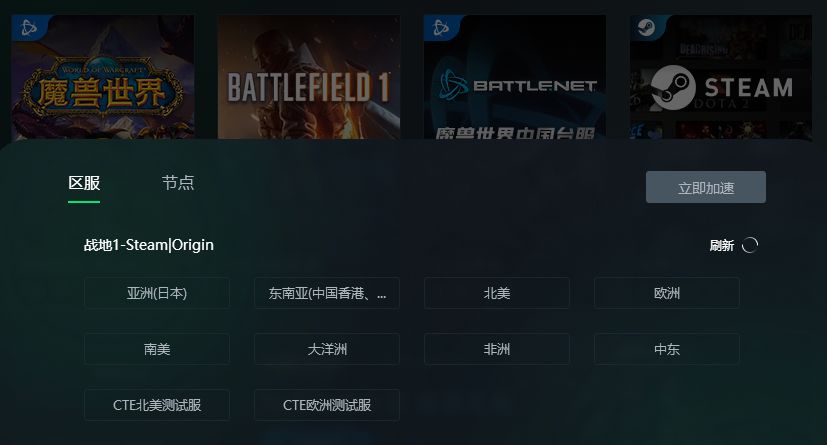
Task: Open the Battle.net game thumbnail
Action: point(515,77)
